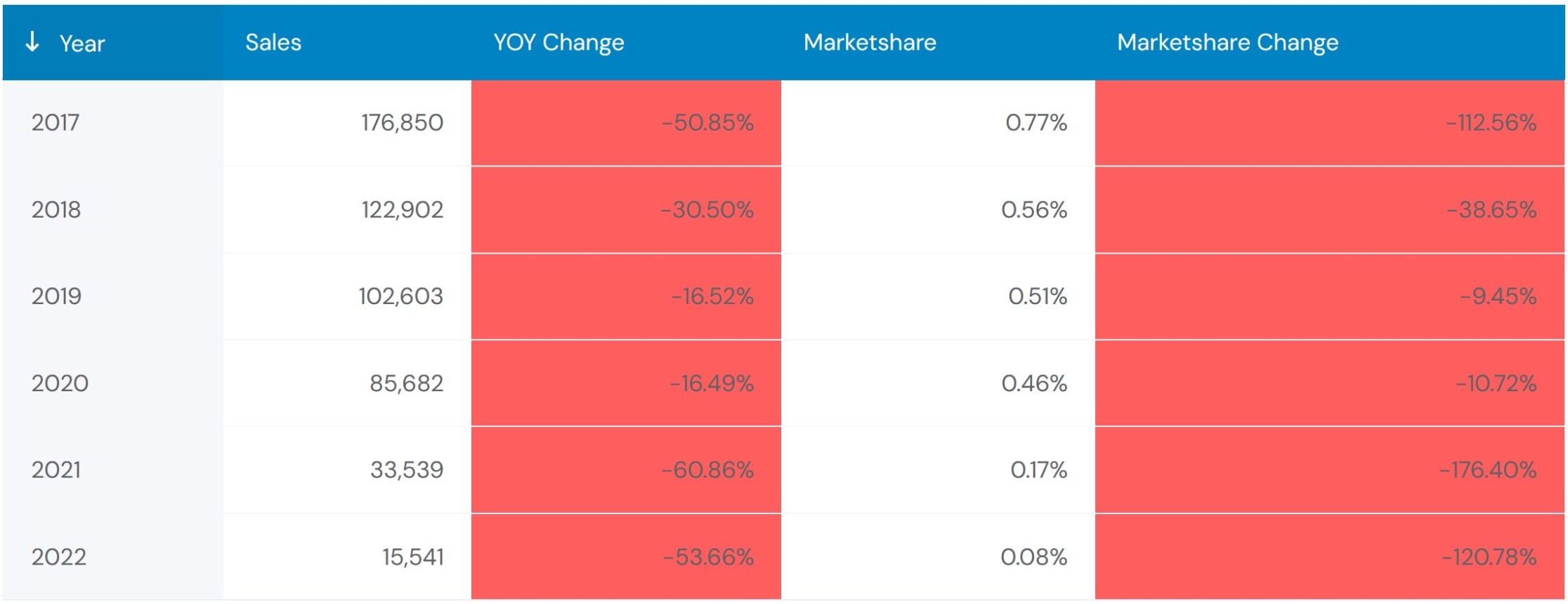This screenshot has width=1568, height=604.
Task: Select the 2022 year cell
Action: [x=59, y=557]
